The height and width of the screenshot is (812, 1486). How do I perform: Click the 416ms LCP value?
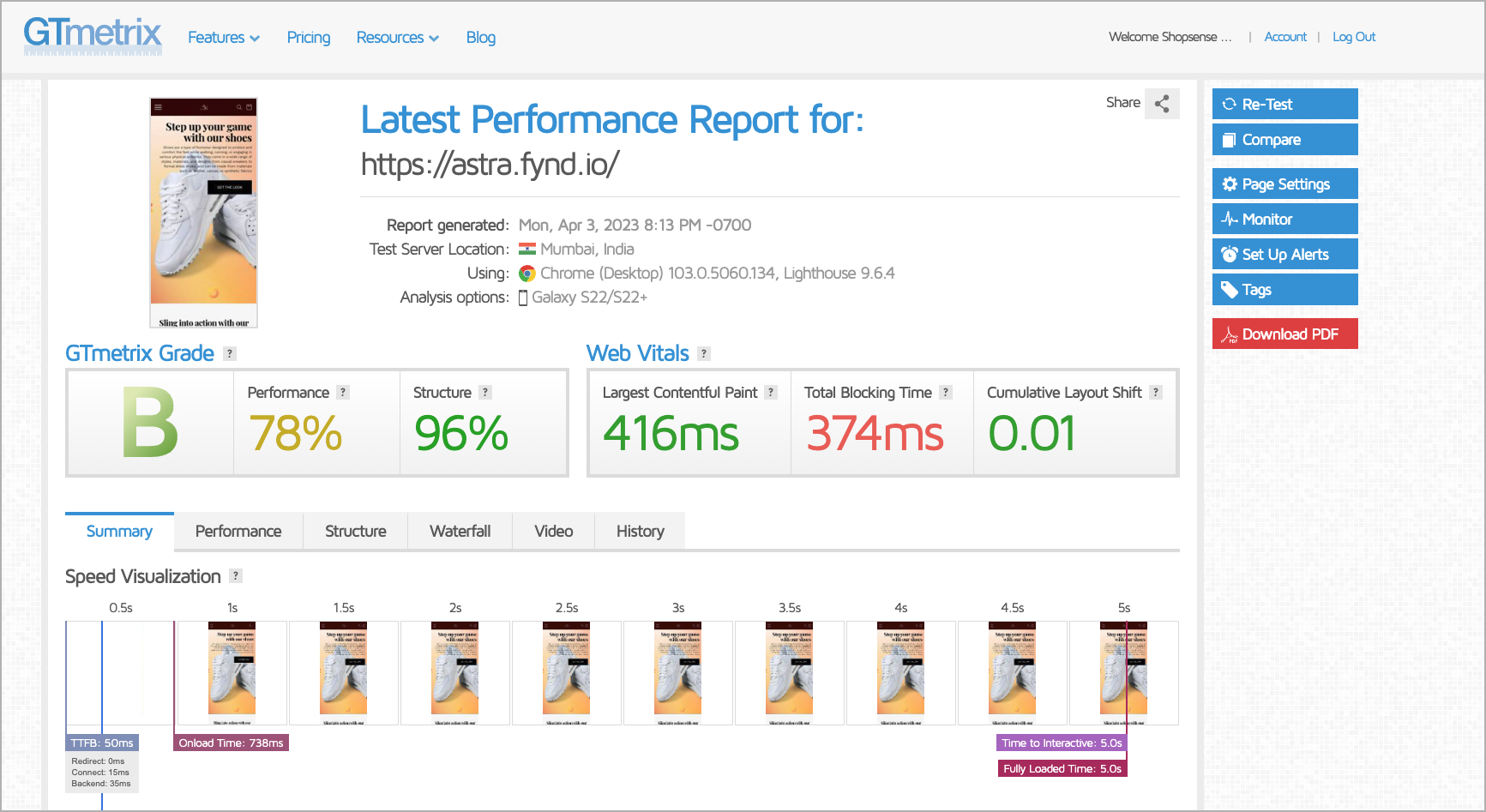pos(671,433)
